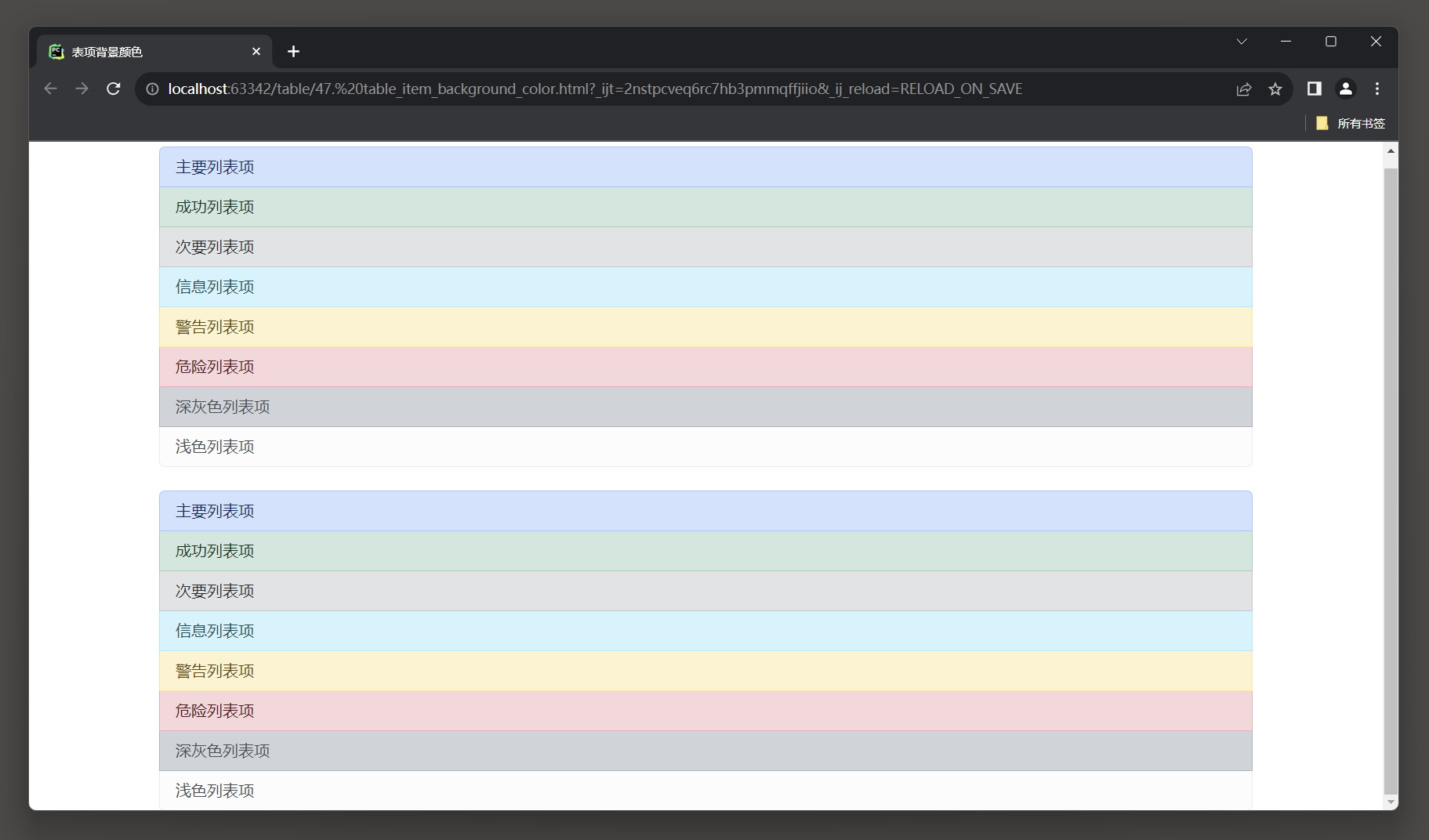Select 主要列表项 in the first list
This screenshot has width=1429, height=840.
[705, 167]
